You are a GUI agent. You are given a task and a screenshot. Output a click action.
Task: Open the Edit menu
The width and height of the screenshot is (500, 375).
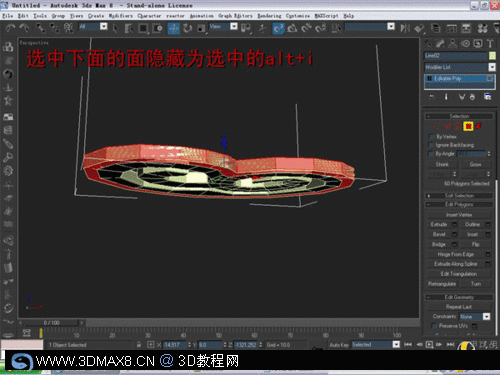[x=23, y=16]
